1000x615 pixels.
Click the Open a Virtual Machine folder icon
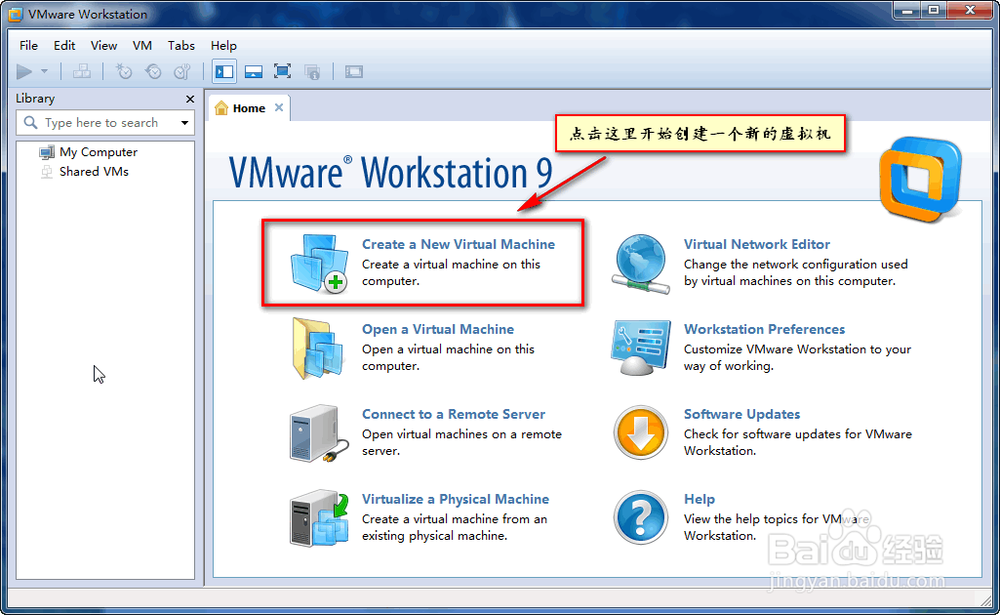(319, 348)
